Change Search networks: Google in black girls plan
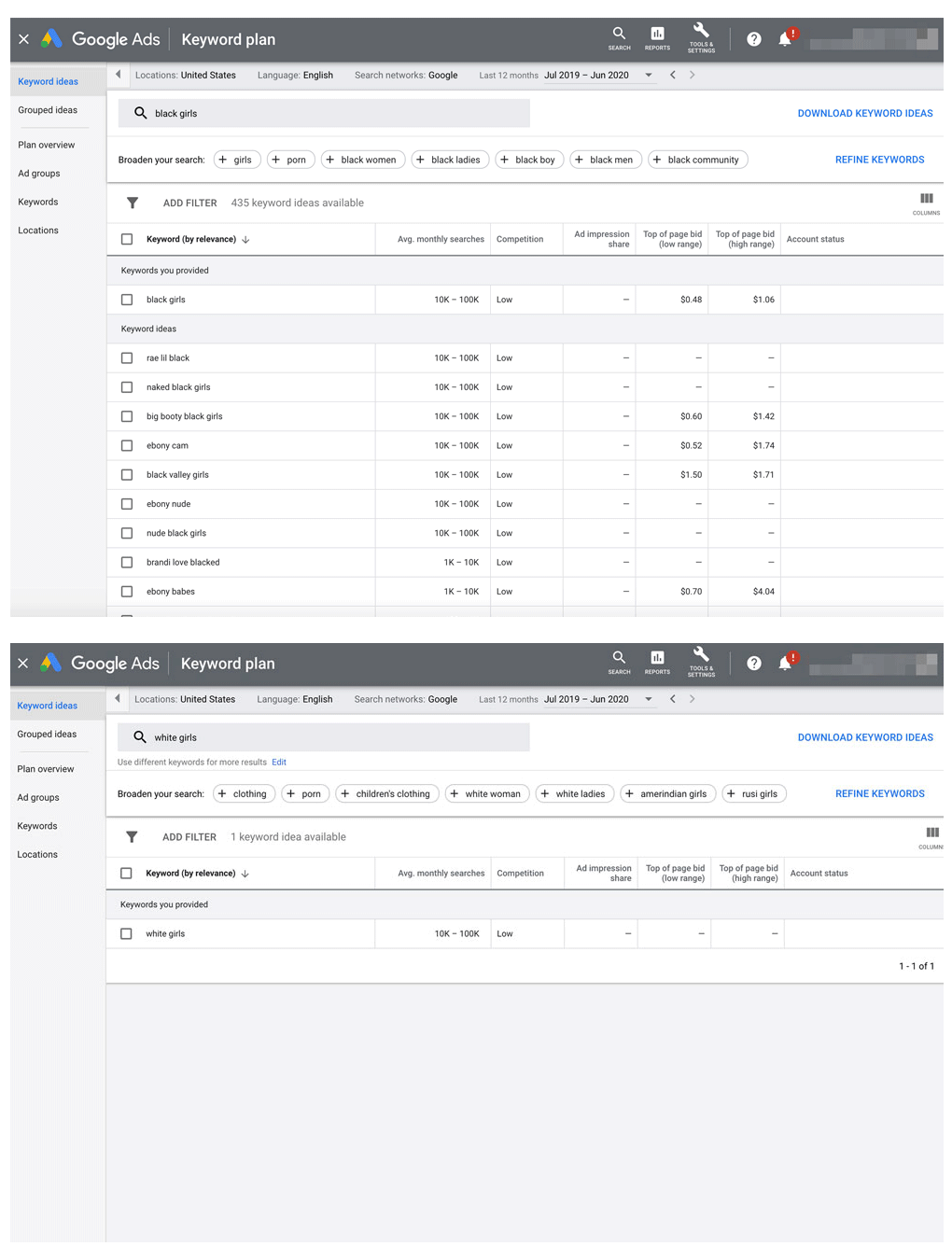Screen dimensions: 952x1260 click(x=406, y=75)
